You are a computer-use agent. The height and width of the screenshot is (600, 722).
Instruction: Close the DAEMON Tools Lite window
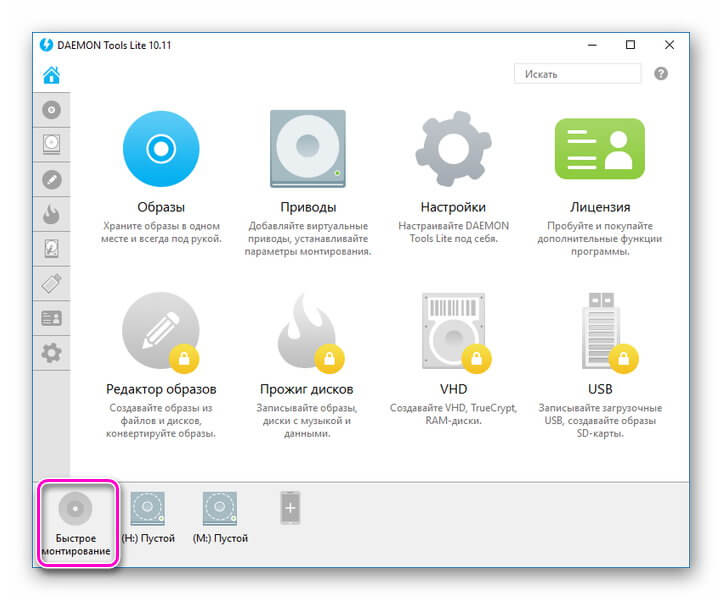tap(670, 45)
